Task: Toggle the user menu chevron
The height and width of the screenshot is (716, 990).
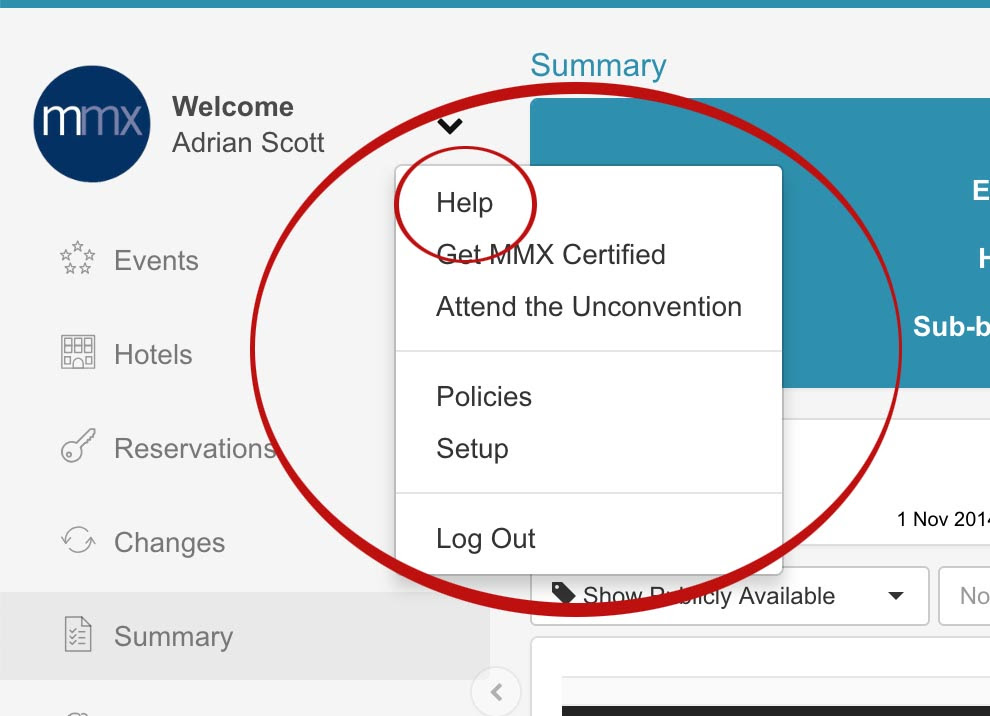Action: pyautogui.click(x=450, y=126)
